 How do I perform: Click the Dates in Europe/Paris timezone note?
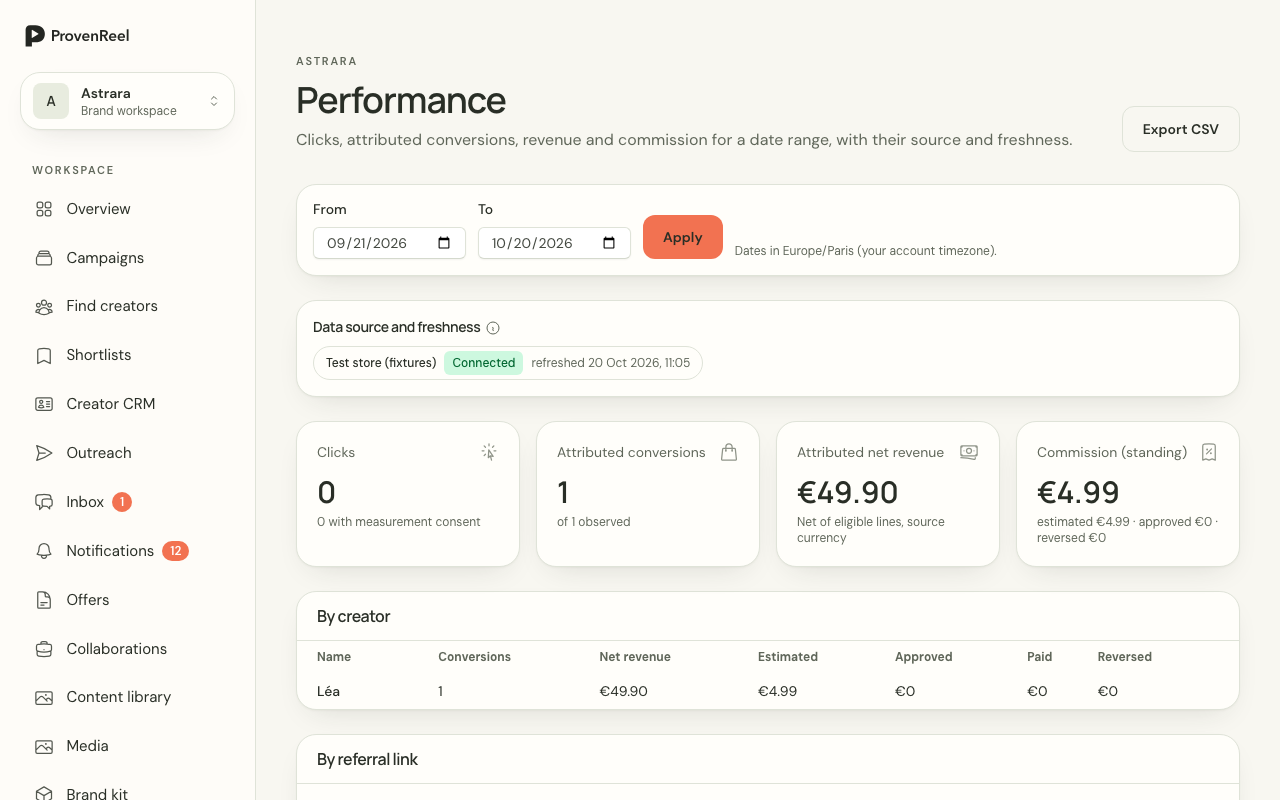click(x=866, y=251)
